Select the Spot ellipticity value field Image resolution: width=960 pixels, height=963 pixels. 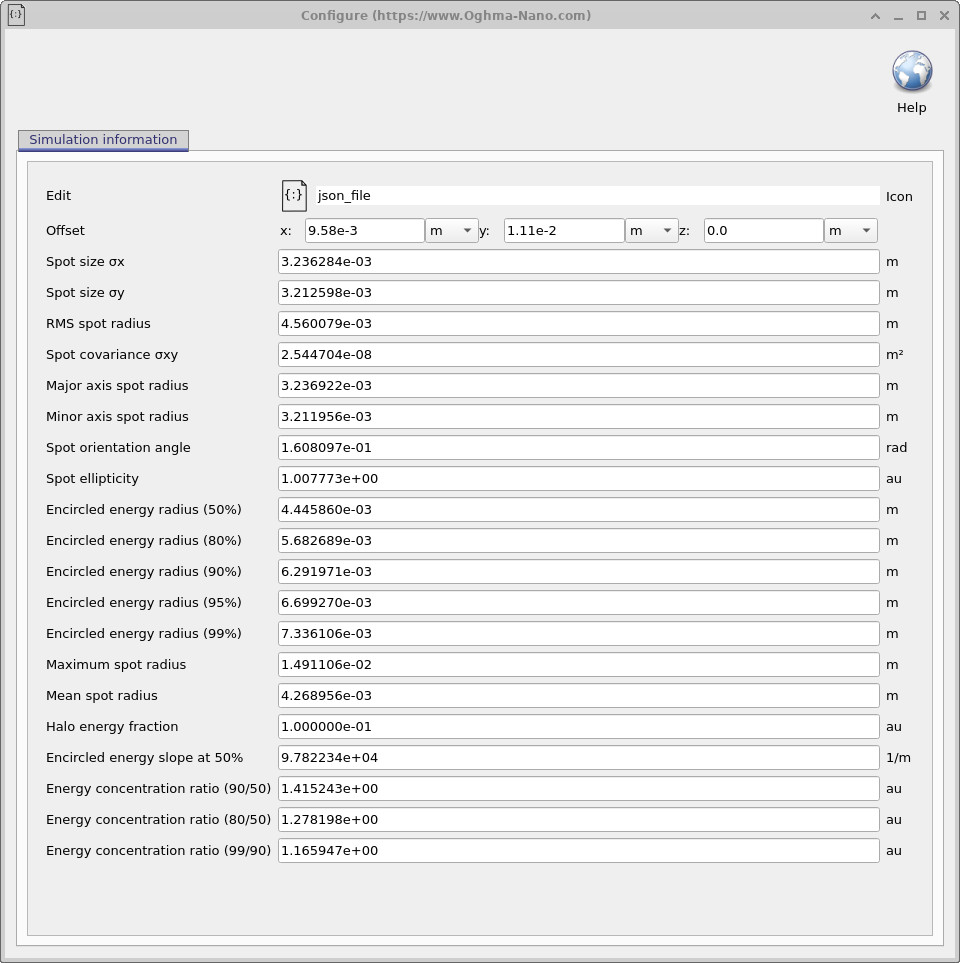pos(577,478)
